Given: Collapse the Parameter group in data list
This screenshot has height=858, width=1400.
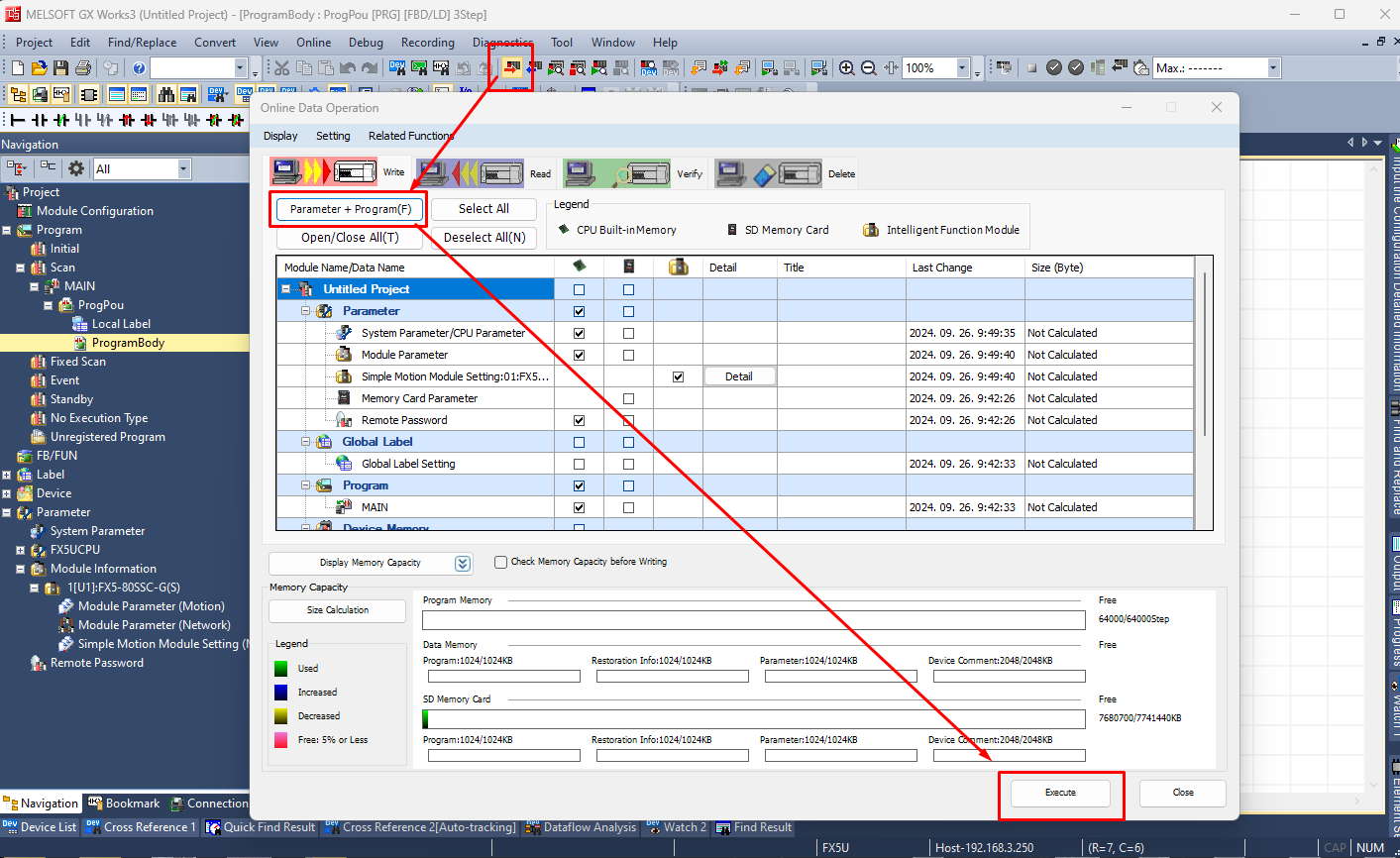Looking at the screenshot, I should pyautogui.click(x=306, y=311).
